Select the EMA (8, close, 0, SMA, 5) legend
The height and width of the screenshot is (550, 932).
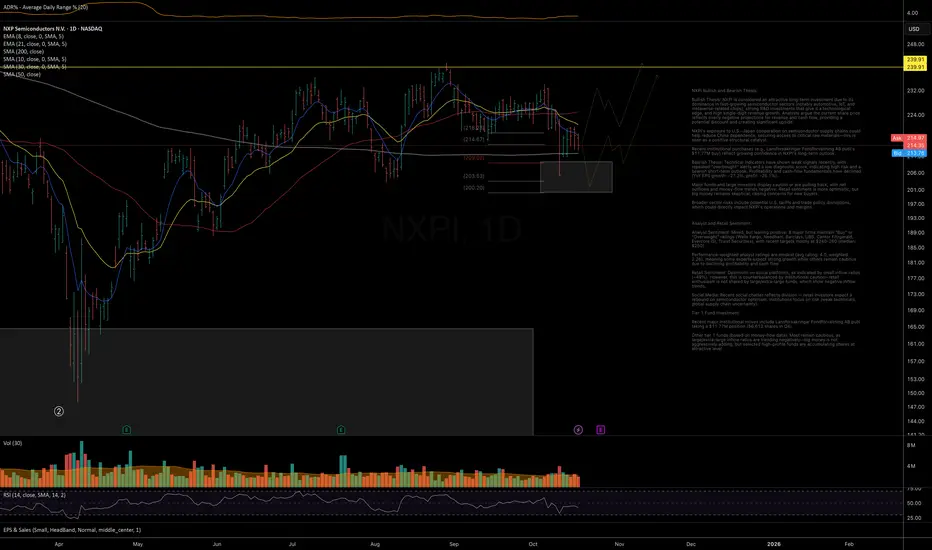tap(33, 36)
